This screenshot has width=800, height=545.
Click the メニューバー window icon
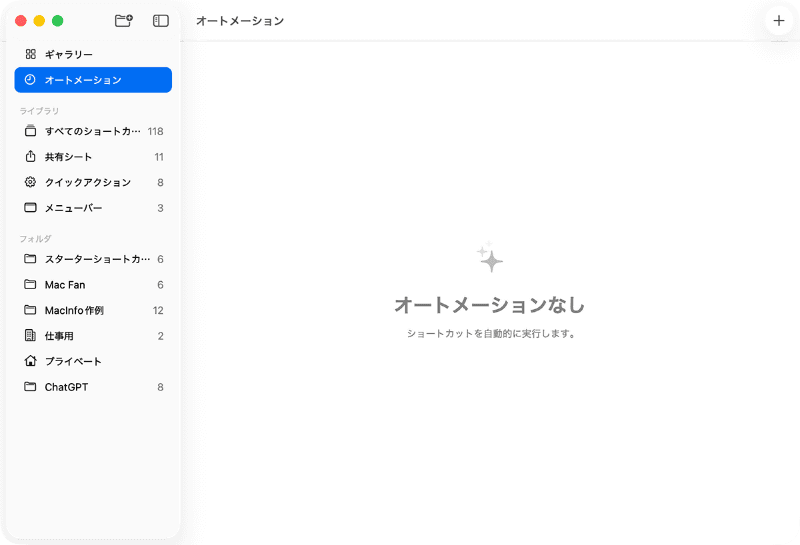click(31, 207)
